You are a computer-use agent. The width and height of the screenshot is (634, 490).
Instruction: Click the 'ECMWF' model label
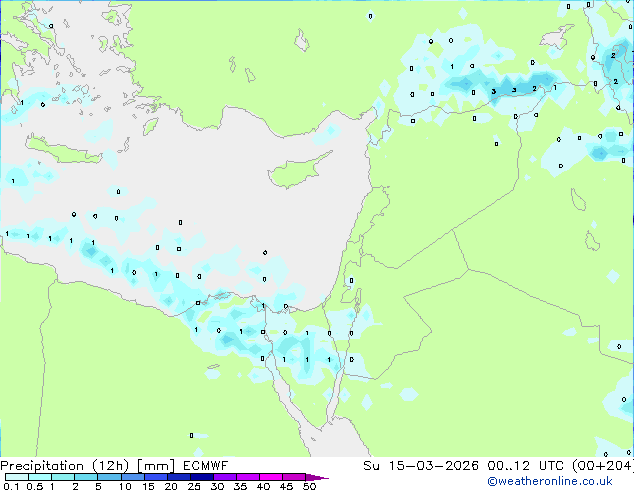click(x=205, y=466)
